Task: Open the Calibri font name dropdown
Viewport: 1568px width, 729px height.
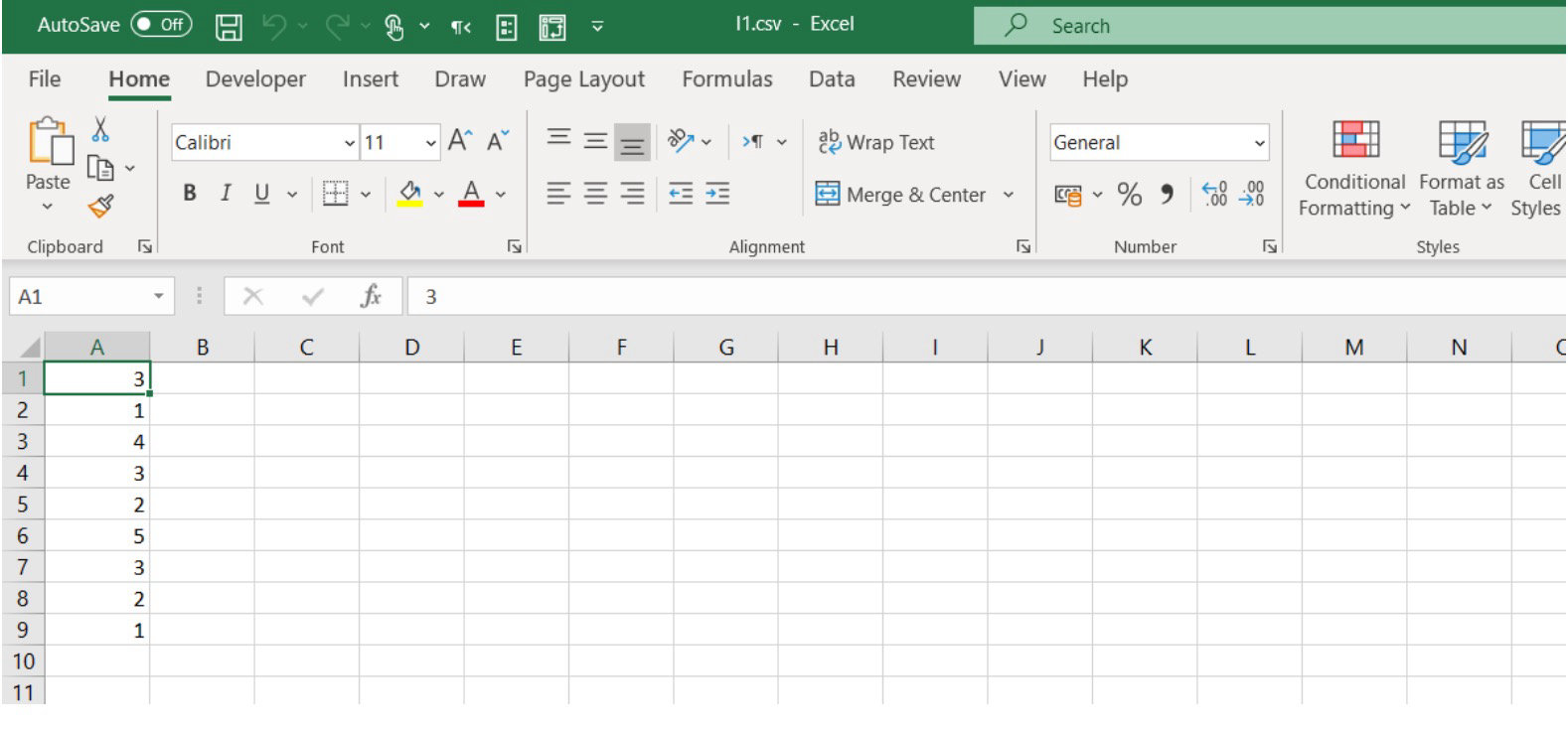Action: pos(349,143)
